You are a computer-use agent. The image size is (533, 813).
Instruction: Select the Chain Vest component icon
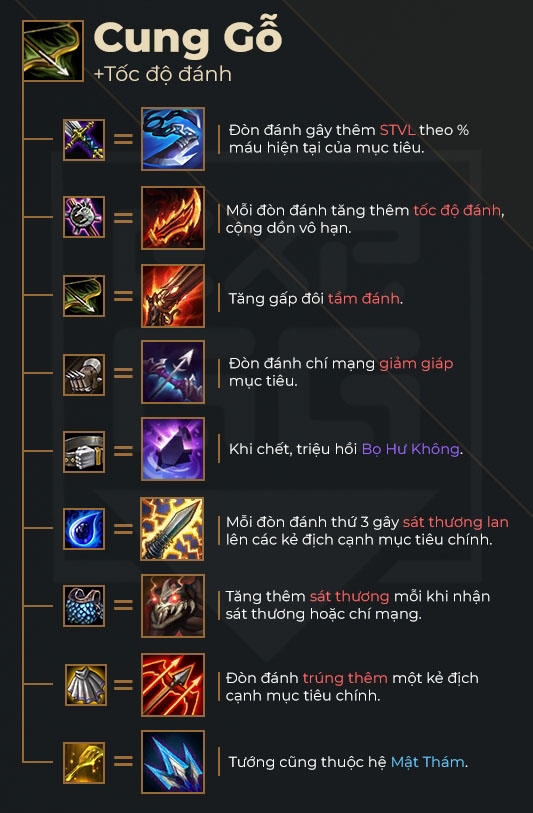click(x=84, y=606)
